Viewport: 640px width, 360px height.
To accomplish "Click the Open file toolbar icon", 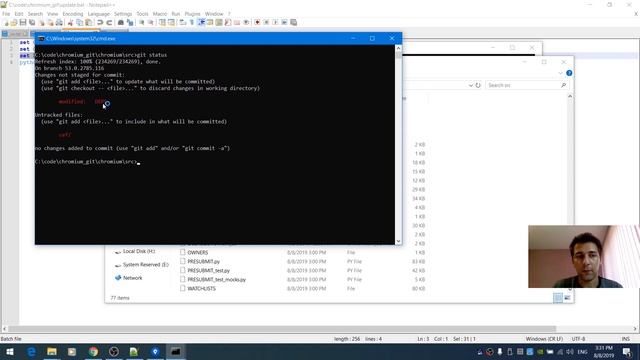I will [x=14, y=22].
